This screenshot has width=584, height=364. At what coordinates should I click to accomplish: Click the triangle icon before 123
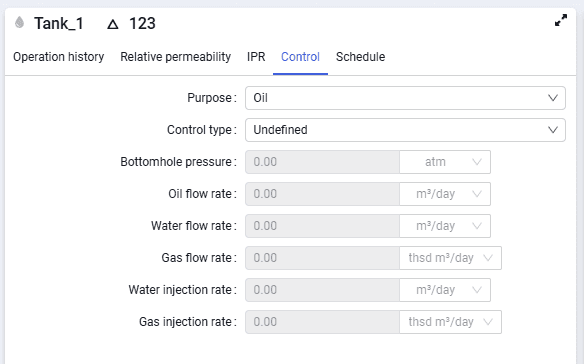coord(112,25)
